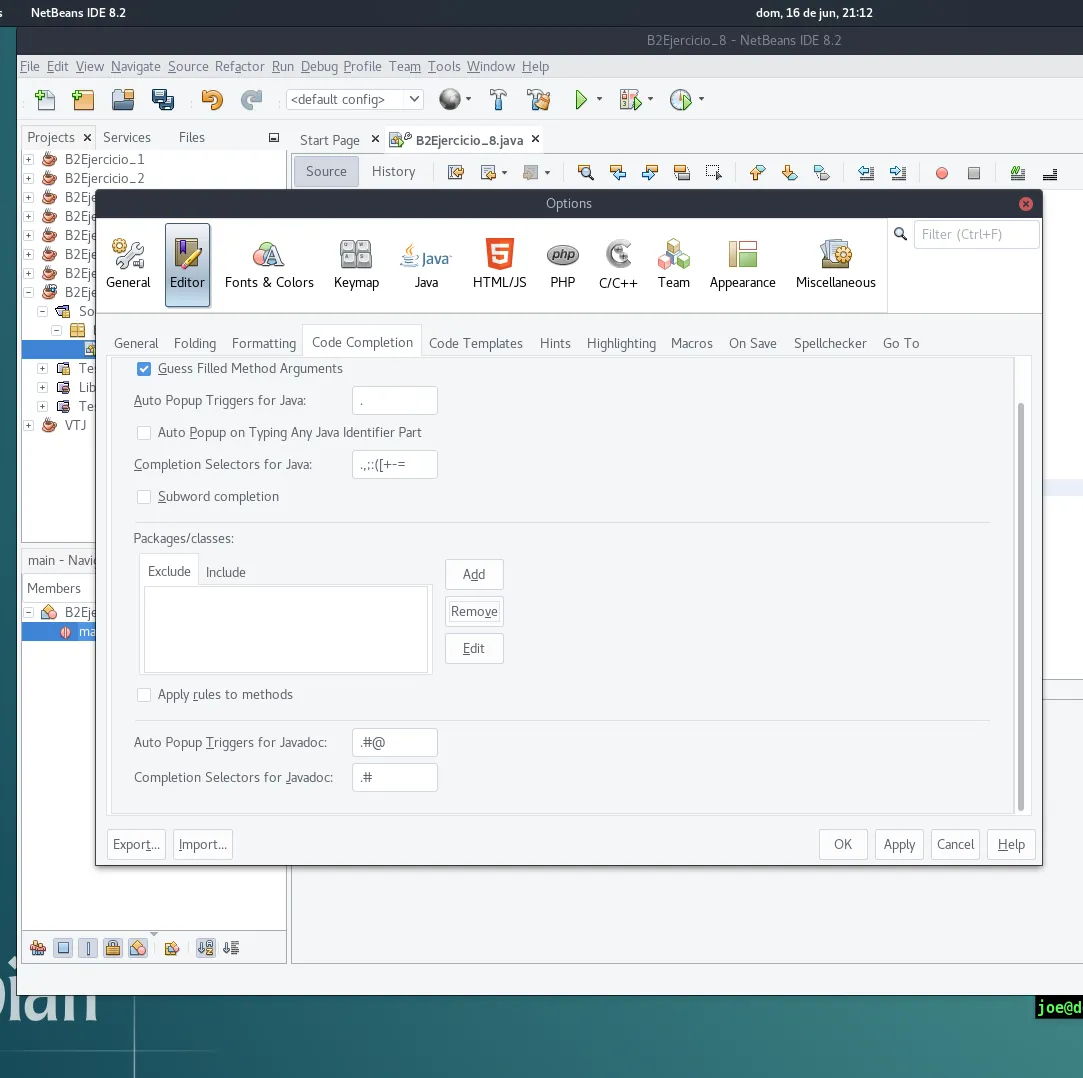Enable Apply rules to methods checkbox

pos(144,695)
